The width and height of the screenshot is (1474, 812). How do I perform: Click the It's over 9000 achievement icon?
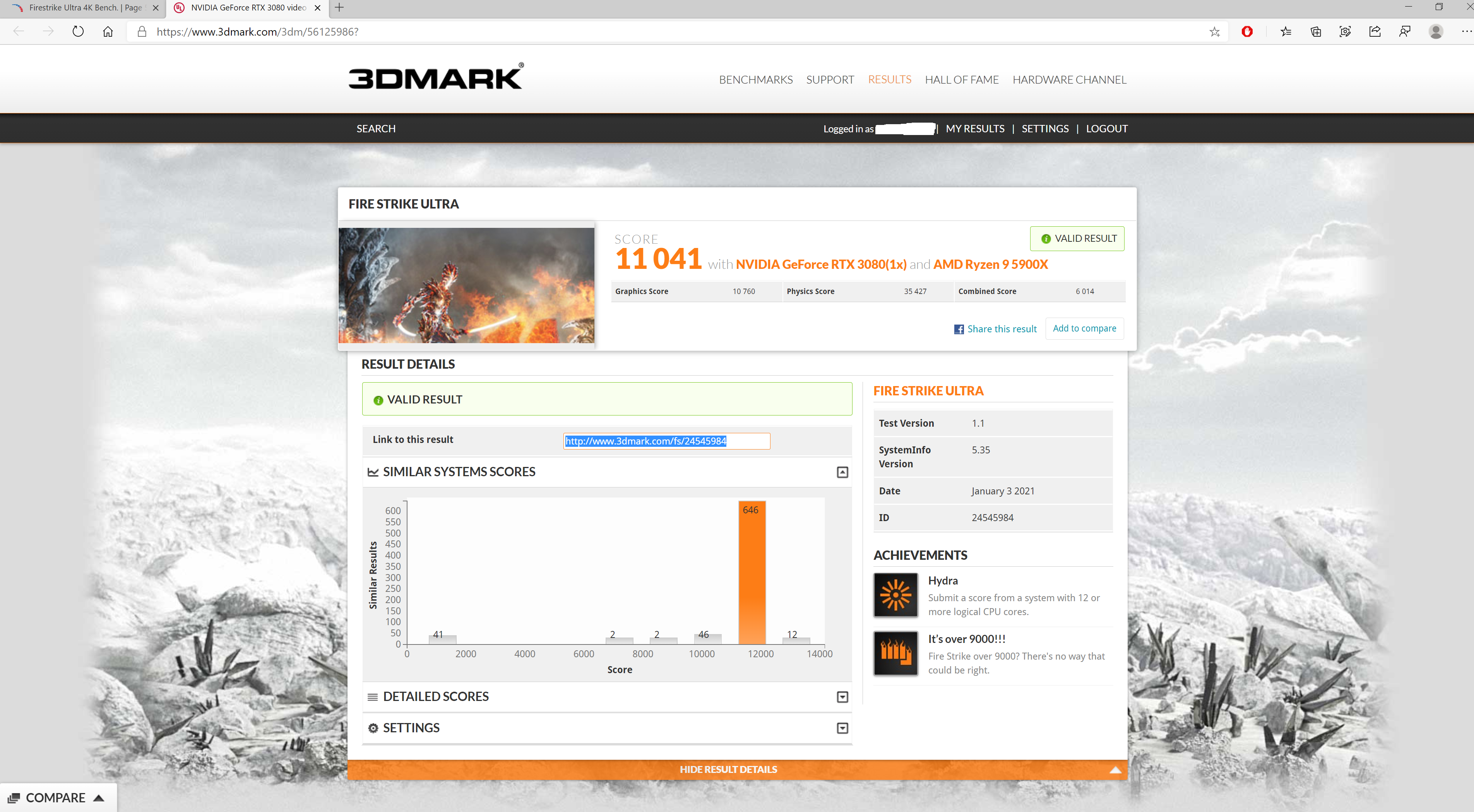tap(895, 653)
